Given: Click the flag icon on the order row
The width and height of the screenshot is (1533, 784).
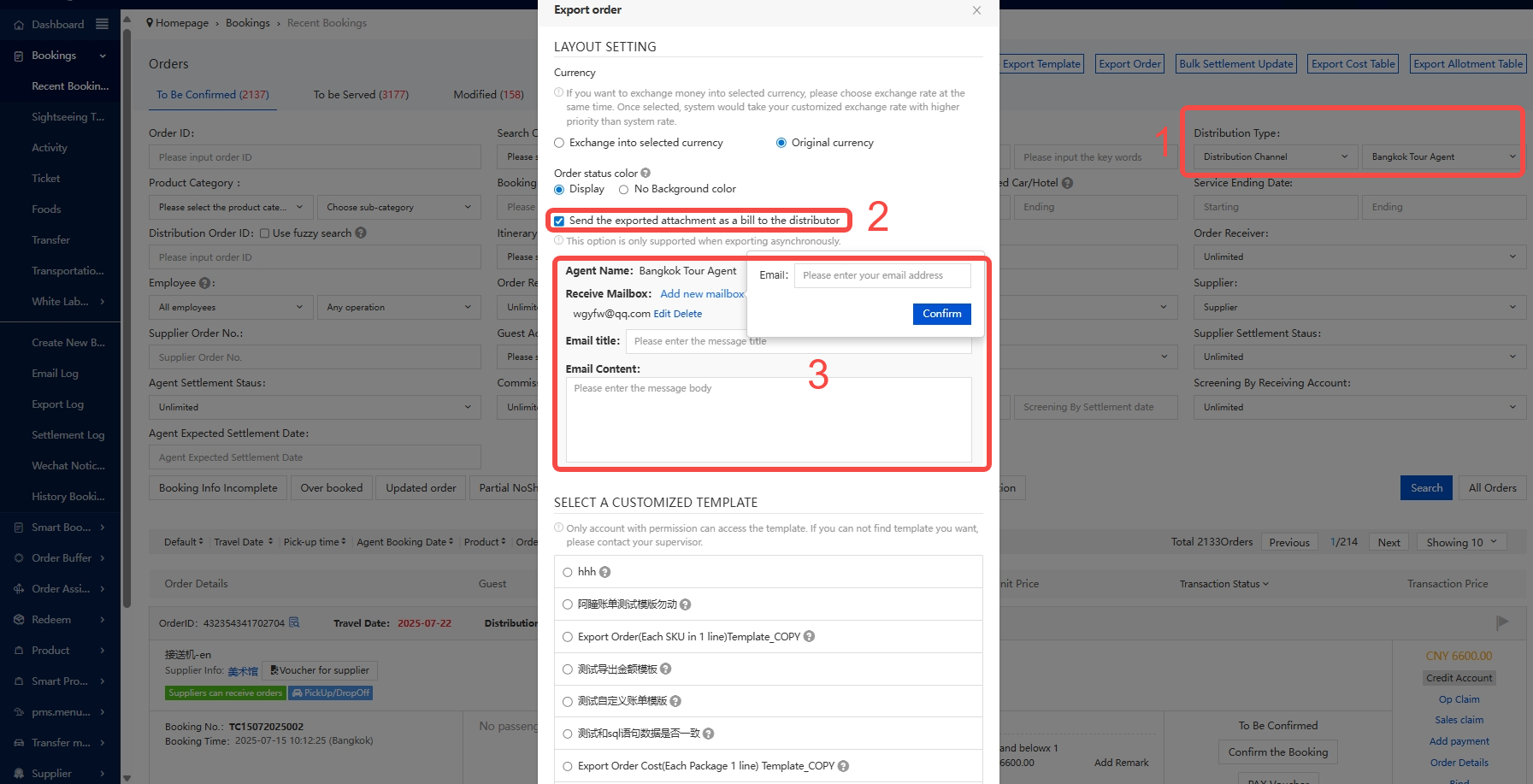Looking at the screenshot, I should pyautogui.click(x=1502, y=622).
